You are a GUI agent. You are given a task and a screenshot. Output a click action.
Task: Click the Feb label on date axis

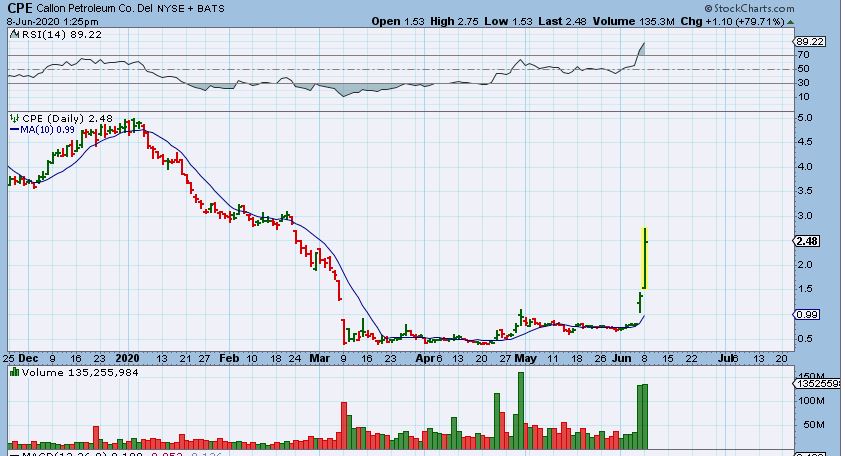[229, 358]
